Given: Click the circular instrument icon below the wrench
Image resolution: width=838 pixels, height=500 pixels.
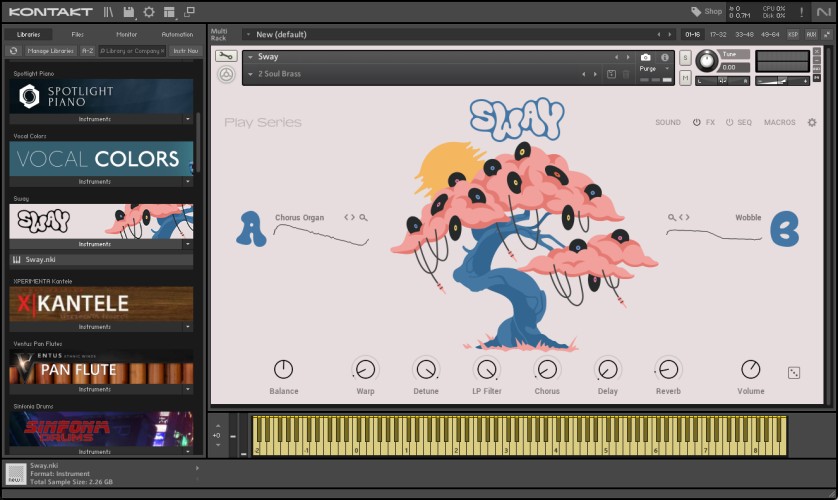Looking at the screenshot, I should (x=226, y=74).
